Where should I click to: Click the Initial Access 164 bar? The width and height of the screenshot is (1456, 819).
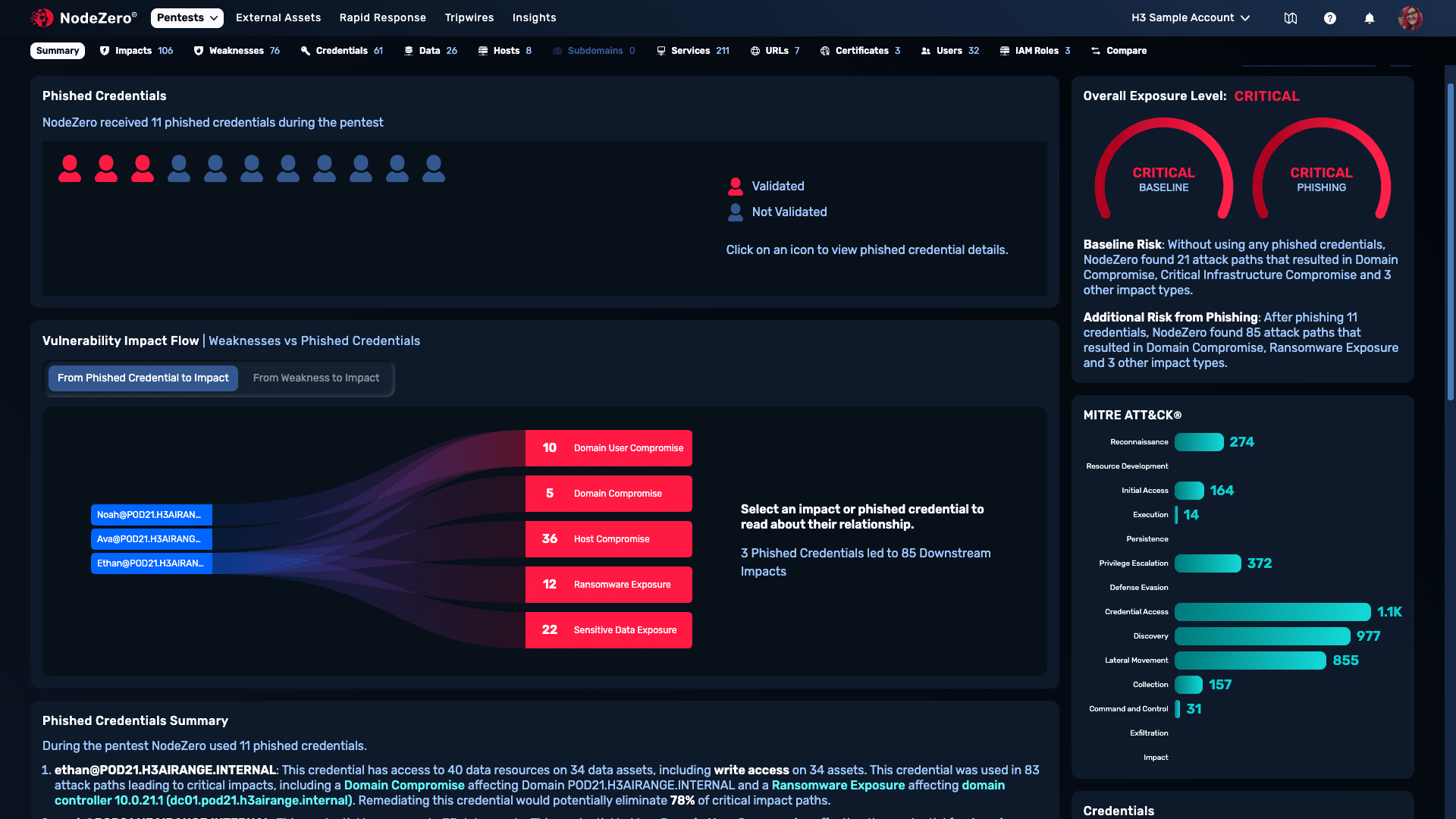pyautogui.click(x=1189, y=491)
